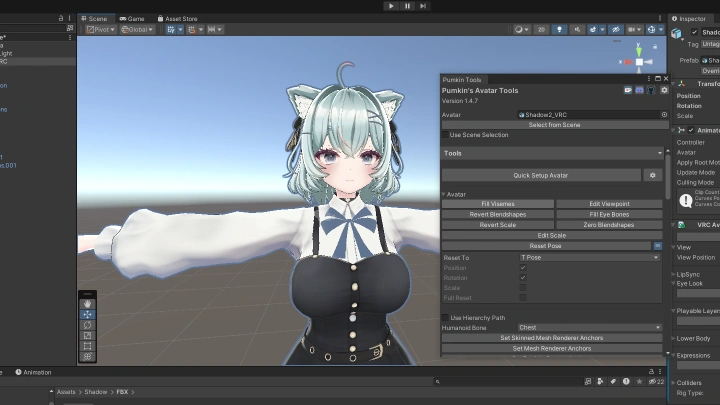This screenshot has height=405, width=720.
Task: Select the Rect transform tool
Action: (88, 346)
